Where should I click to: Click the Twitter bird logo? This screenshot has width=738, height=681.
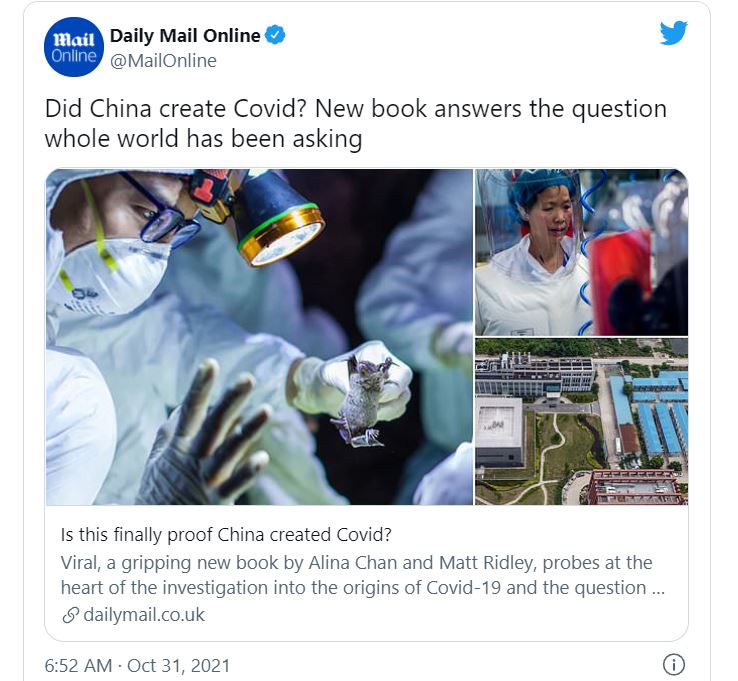click(673, 32)
